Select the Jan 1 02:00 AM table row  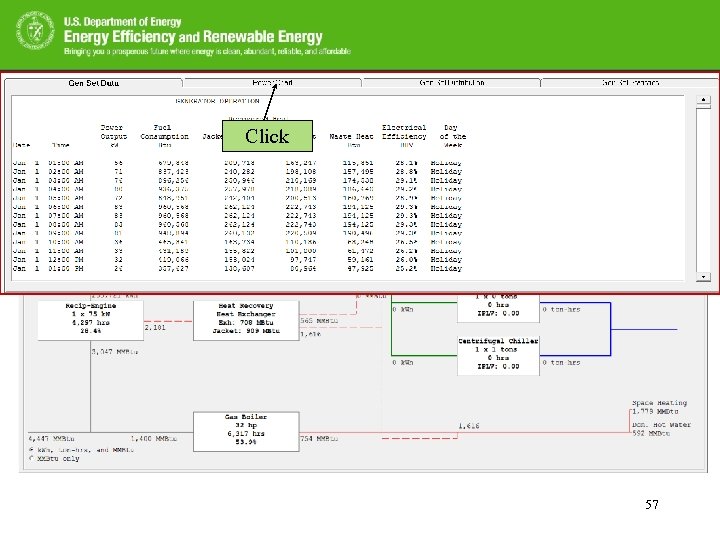pos(237,171)
